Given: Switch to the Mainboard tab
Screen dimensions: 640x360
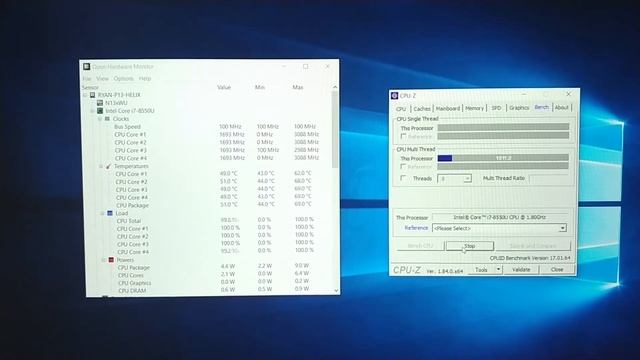Looking at the screenshot, I should pyautogui.click(x=448, y=108).
